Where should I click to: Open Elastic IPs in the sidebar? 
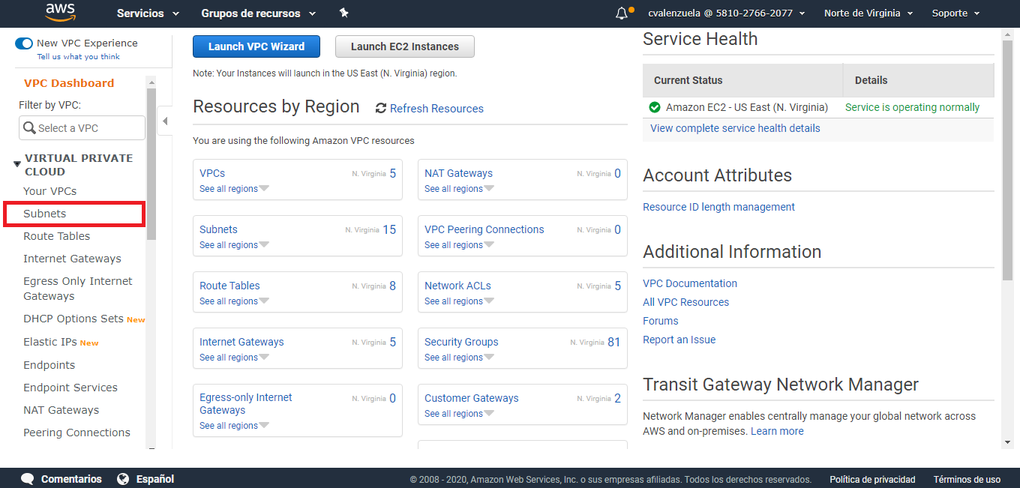[50, 342]
